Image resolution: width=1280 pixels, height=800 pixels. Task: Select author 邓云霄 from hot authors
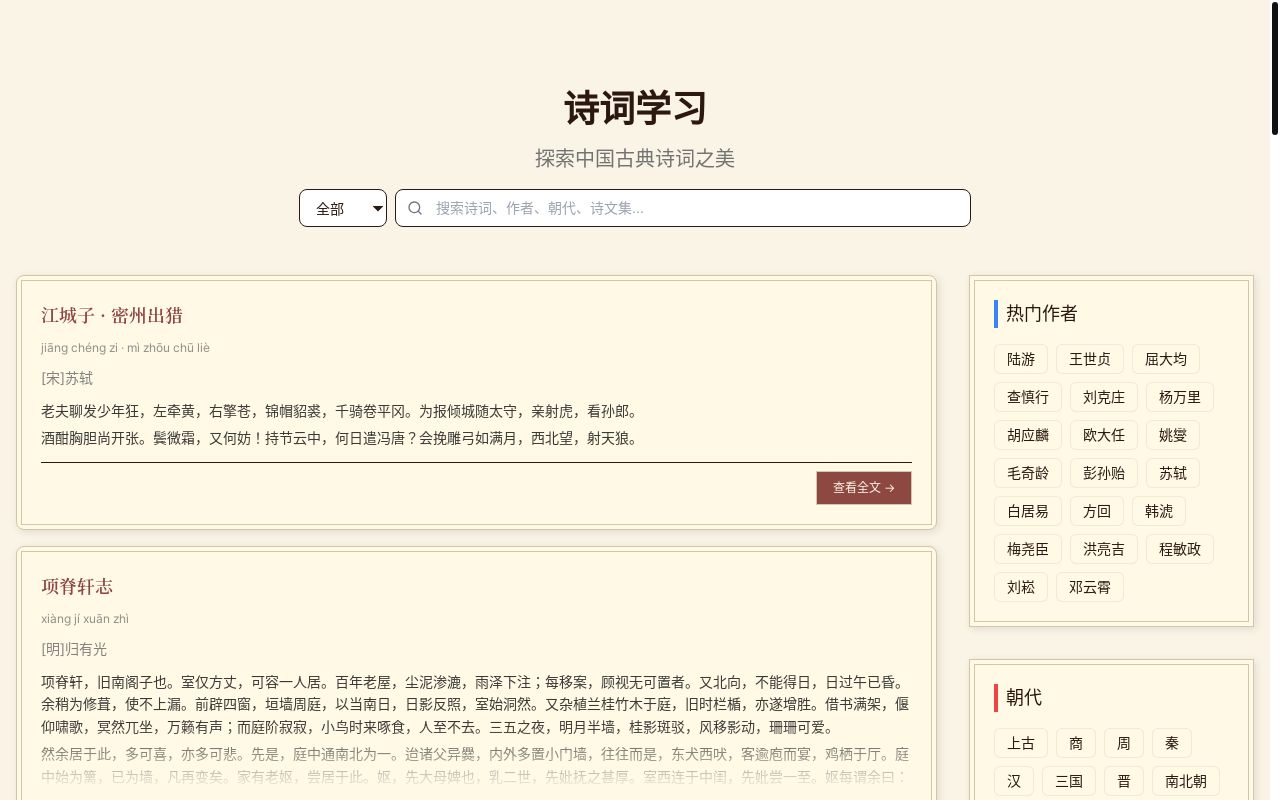[1089, 587]
